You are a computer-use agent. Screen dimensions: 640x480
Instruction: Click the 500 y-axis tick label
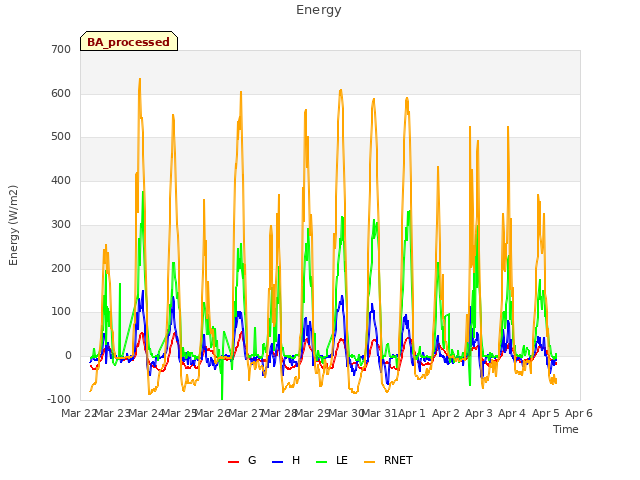coord(61,137)
